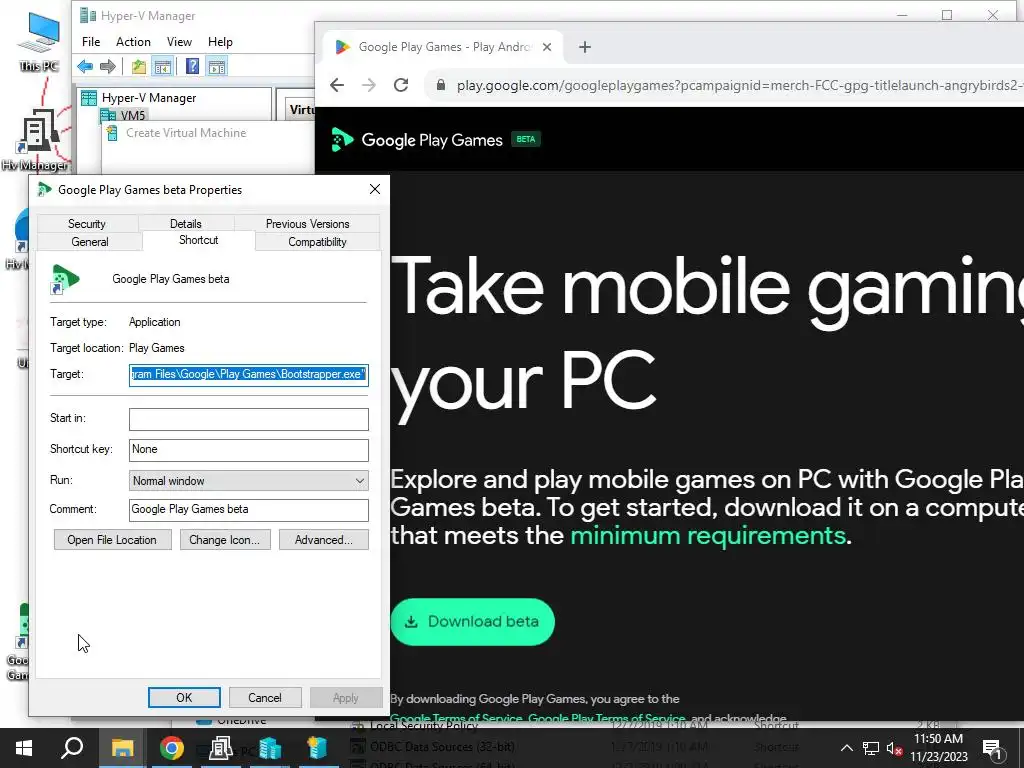Image resolution: width=1024 pixels, height=768 pixels.
Task: Open File Explorer from the taskbar
Action: point(122,748)
